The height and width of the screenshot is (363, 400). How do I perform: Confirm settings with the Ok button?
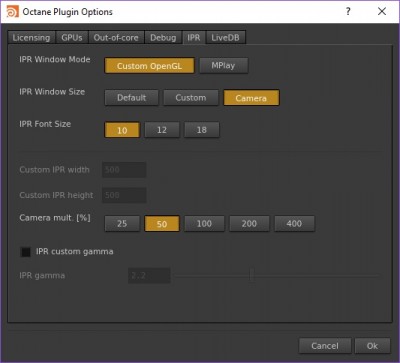[372, 346]
